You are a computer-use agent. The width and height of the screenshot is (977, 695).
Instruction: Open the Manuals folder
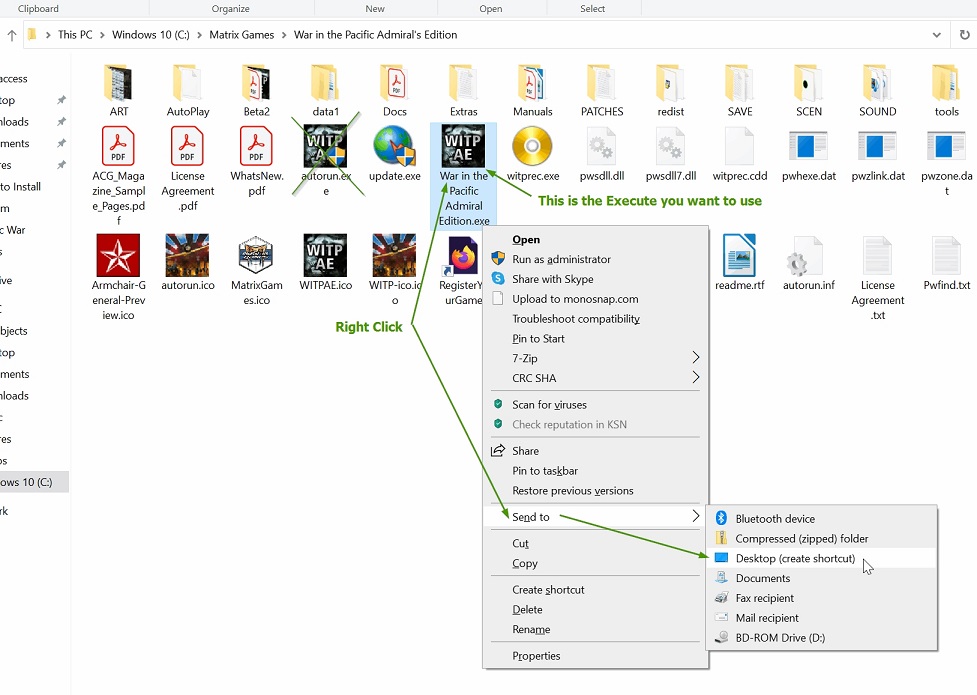click(533, 91)
